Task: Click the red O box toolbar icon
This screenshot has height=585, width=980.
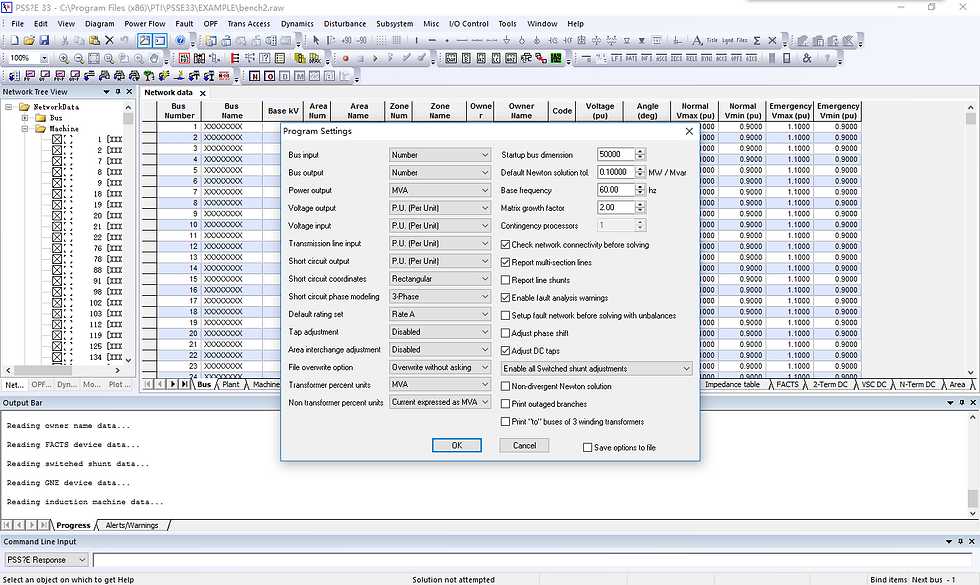Action: click(x=269, y=76)
